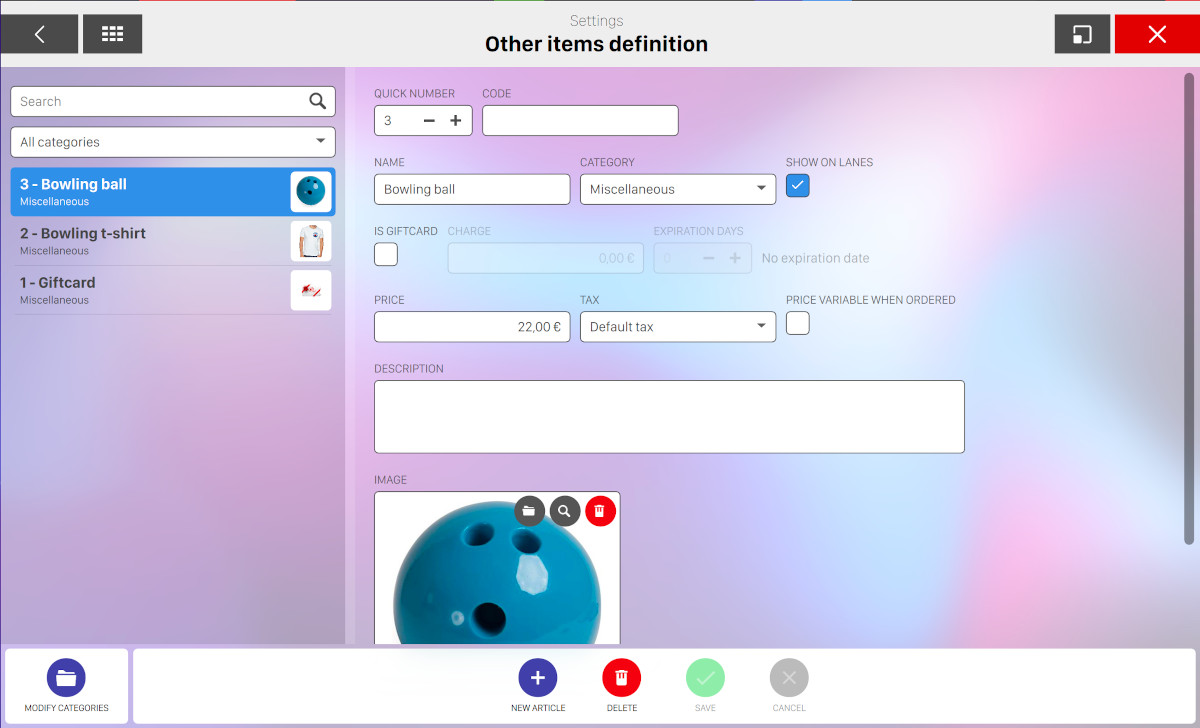This screenshot has height=728, width=1200.
Task: Increase quick number with plus button
Action: tap(455, 121)
